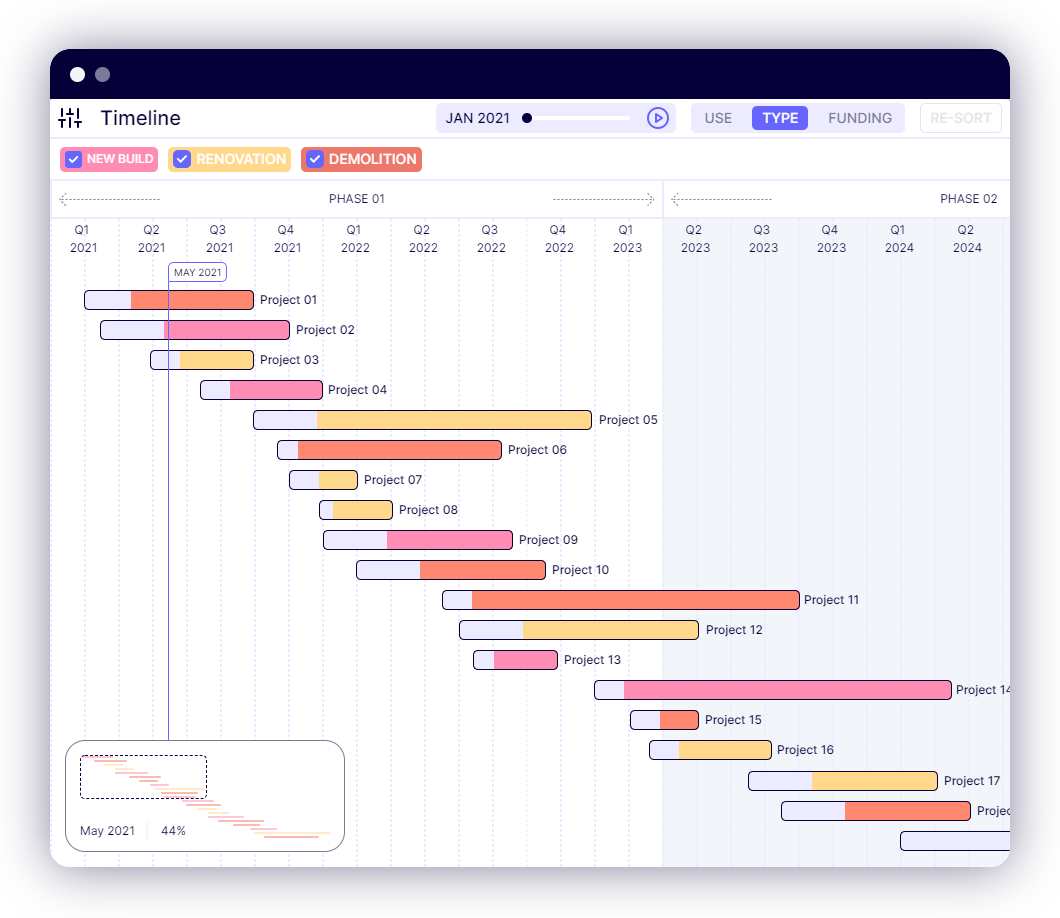
Task: Select the Project 05 renovation bar
Action: tap(453, 420)
